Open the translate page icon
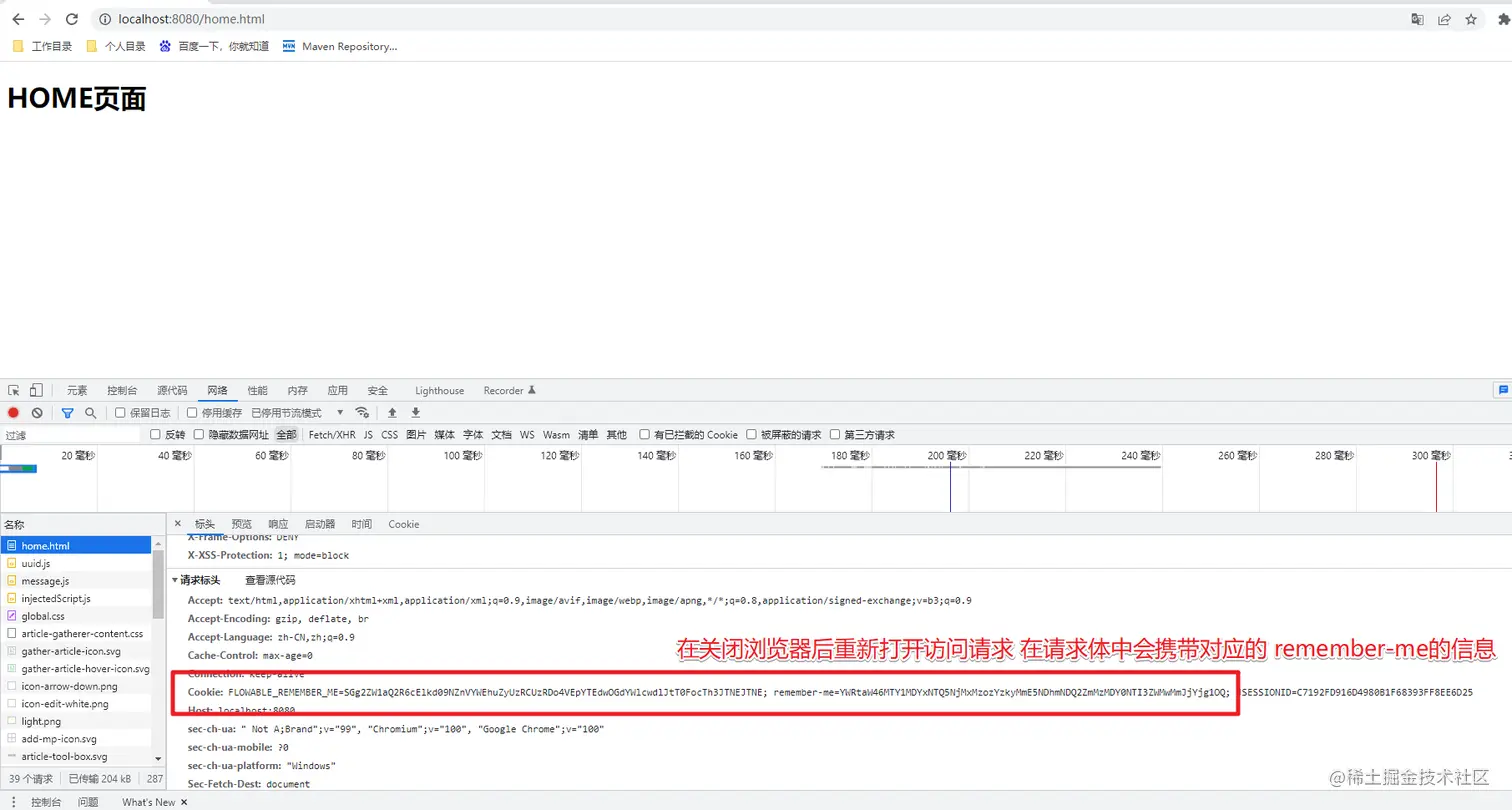Screen dimensions: 1512x810 click(1417, 19)
